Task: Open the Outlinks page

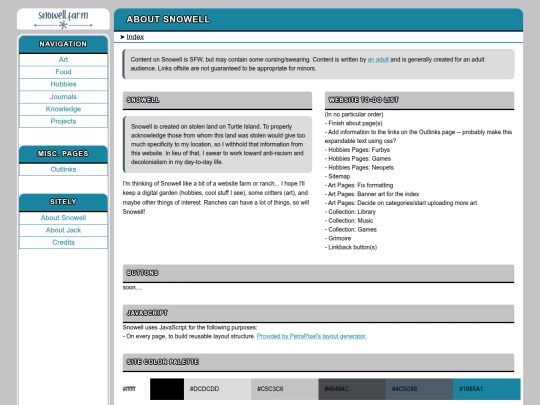Action: pos(63,169)
